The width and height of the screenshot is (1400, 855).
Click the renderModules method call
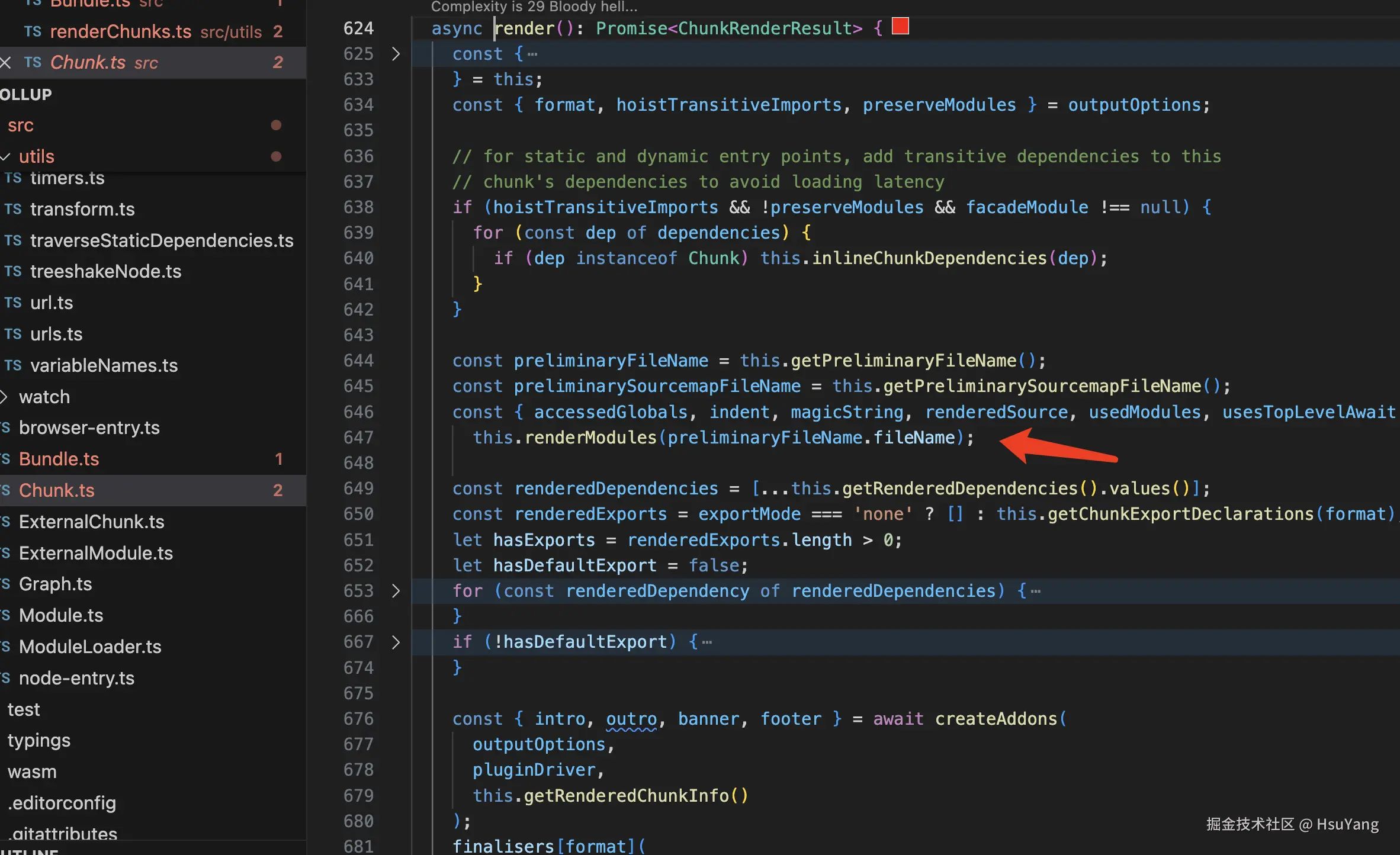590,438
